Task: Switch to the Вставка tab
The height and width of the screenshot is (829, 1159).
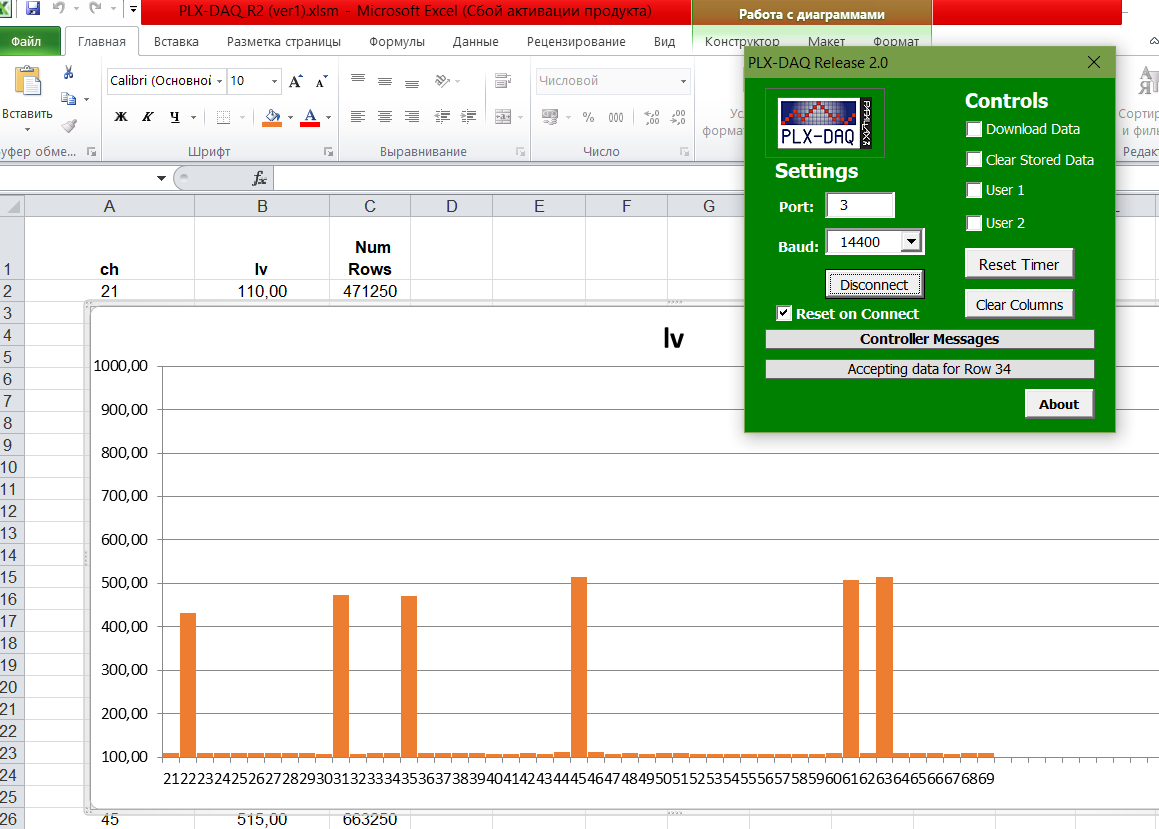Action: tap(176, 42)
